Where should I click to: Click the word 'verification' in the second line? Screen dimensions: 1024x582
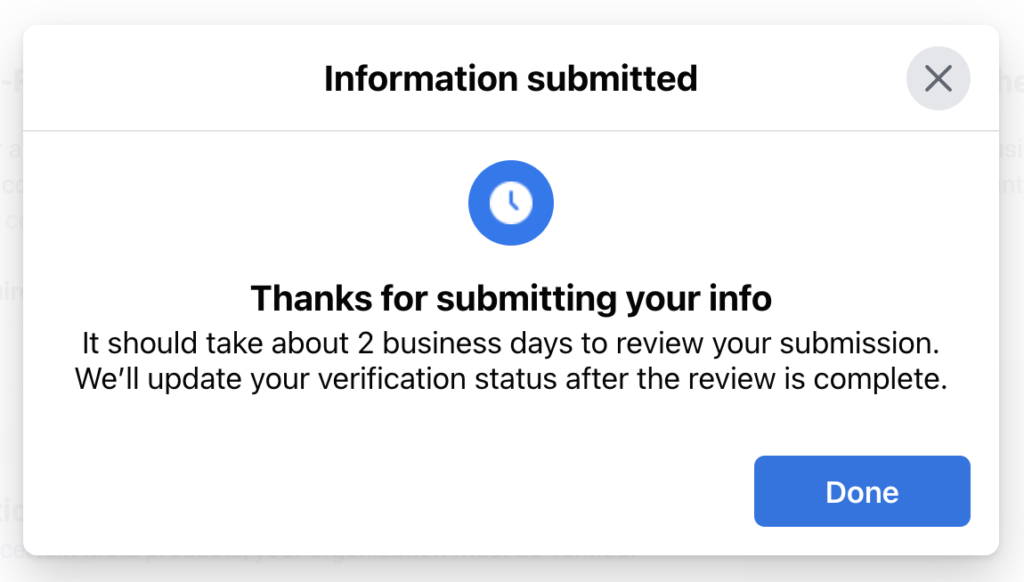point(391,379)
